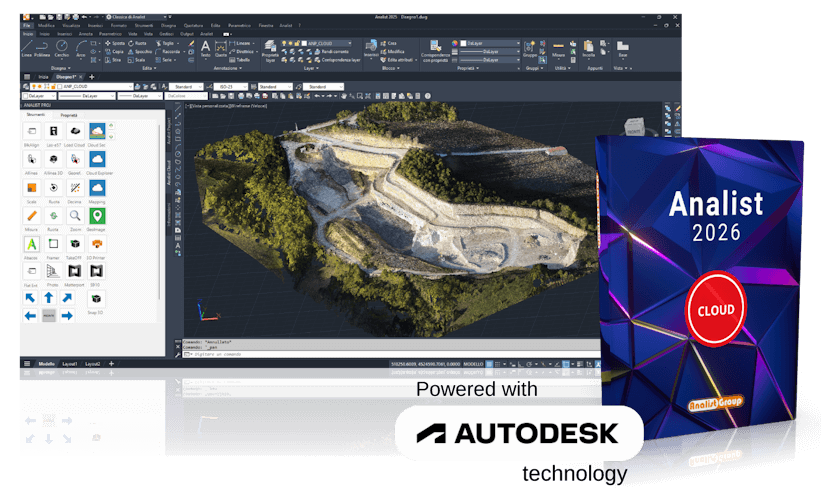
Task: Click the Snap 3D tool icon
Action: coord(96,298)
